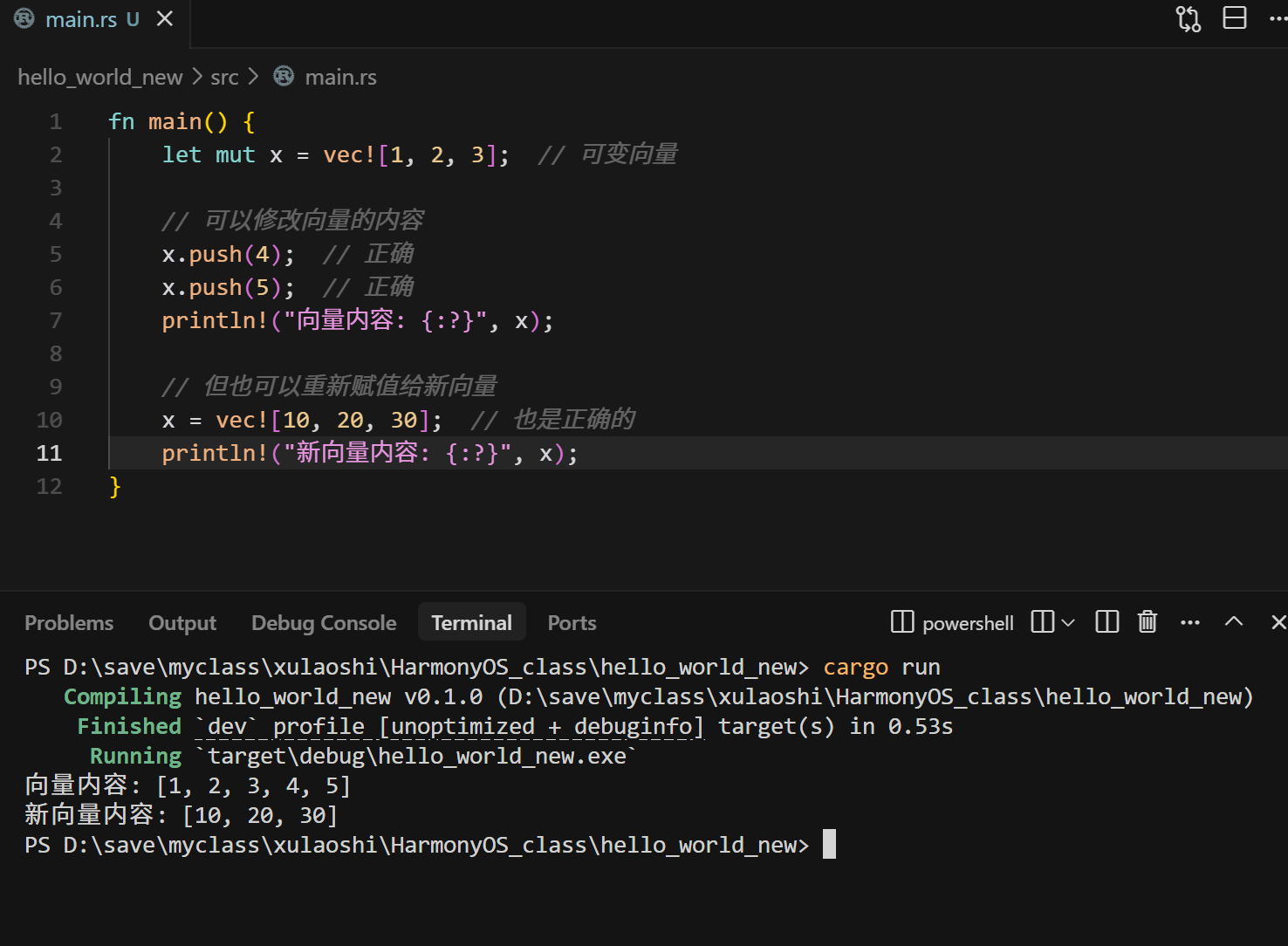The image size is (1288, 946).
Task: Click line number 1 in gutter
Action: [x=56, y=121]
